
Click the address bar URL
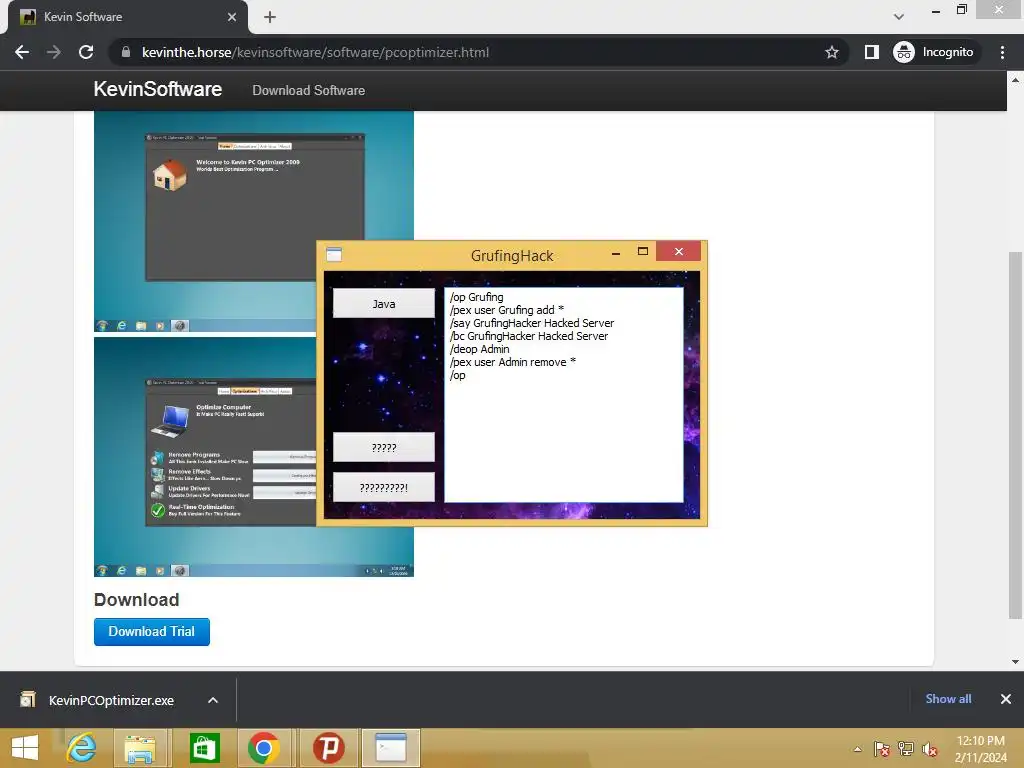tap(315, 52)
